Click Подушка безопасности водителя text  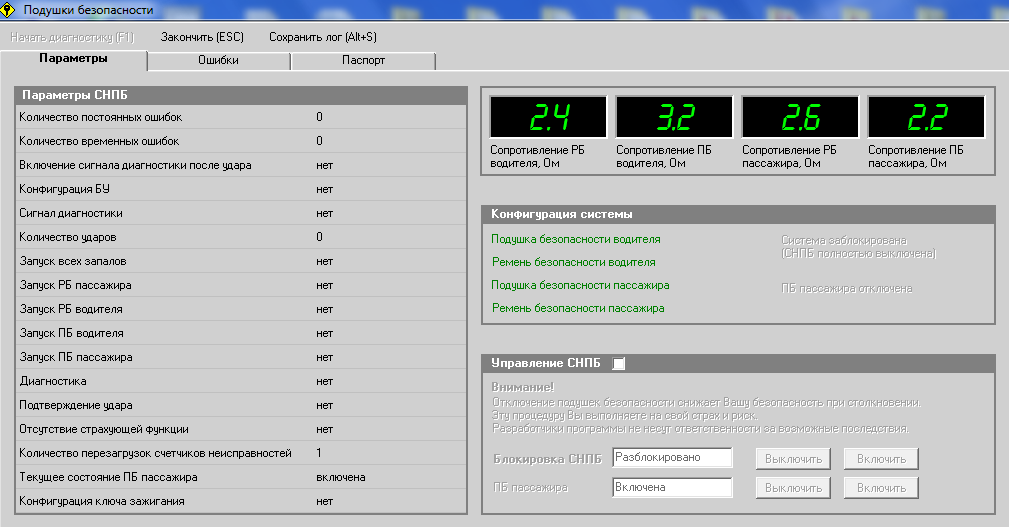576,239
